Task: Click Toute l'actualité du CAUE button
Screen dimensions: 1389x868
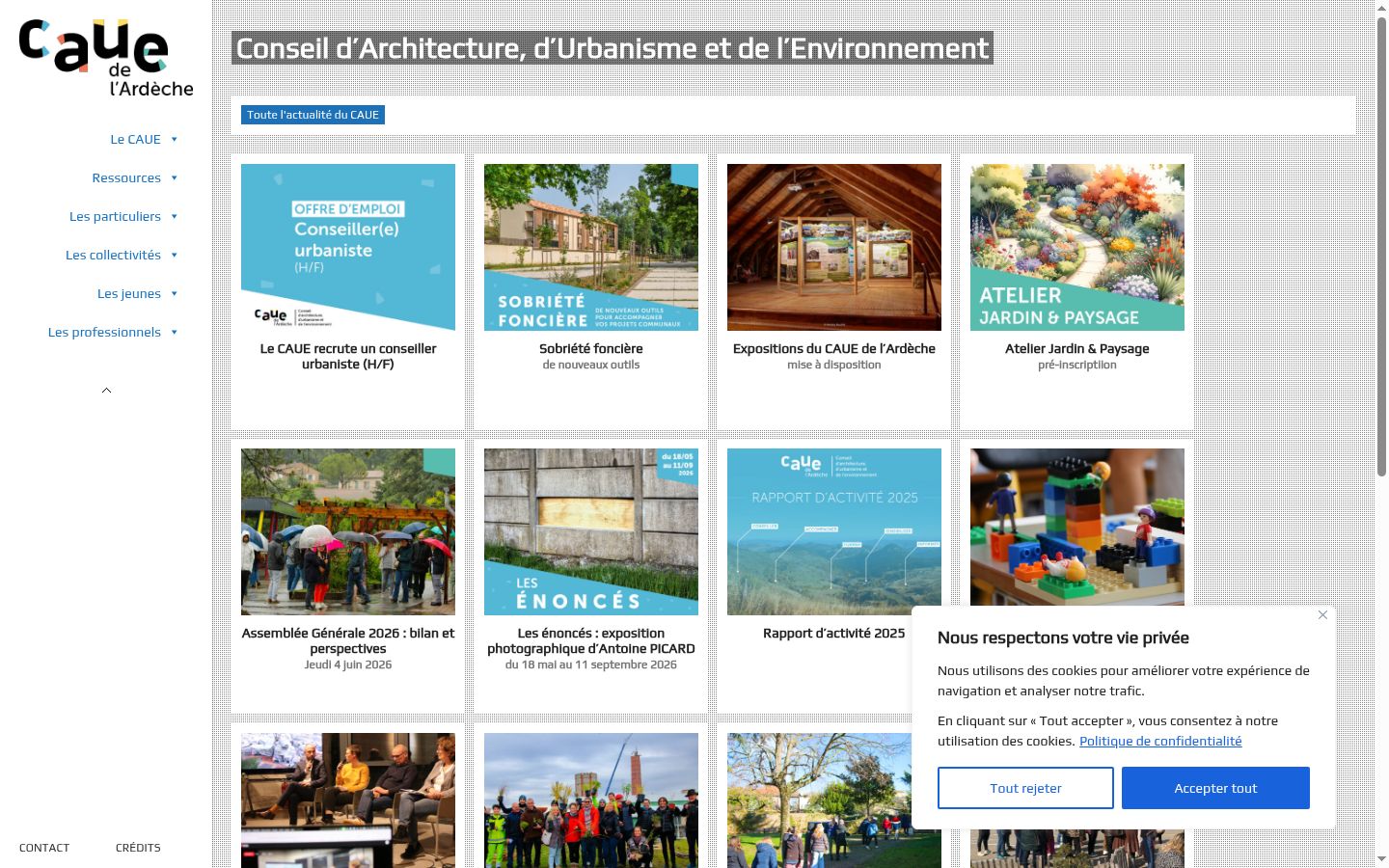Action: [313, 115]
